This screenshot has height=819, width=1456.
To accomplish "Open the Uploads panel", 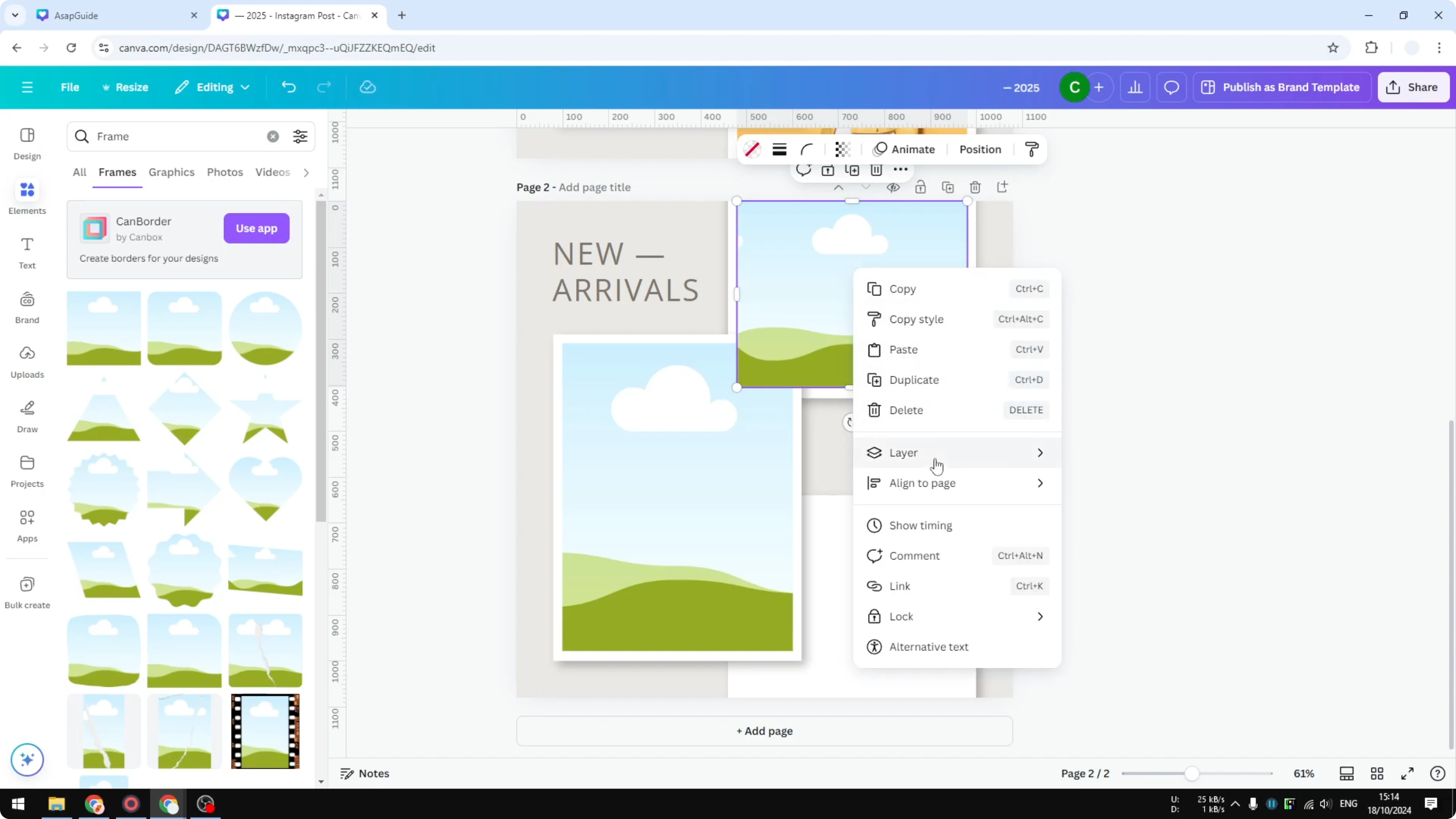I will (27, 362).
